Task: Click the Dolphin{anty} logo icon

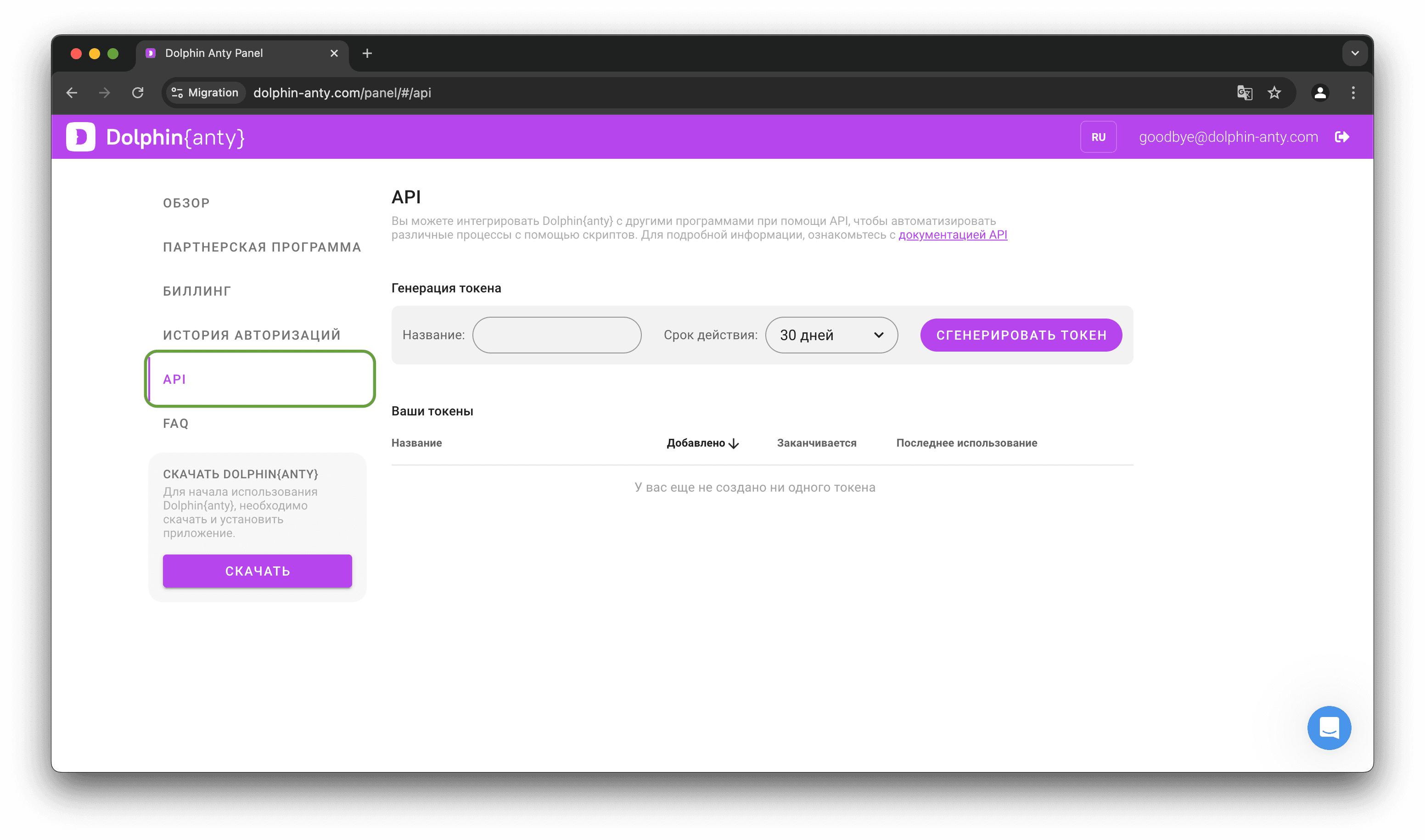Action: (x=80, y=137)
